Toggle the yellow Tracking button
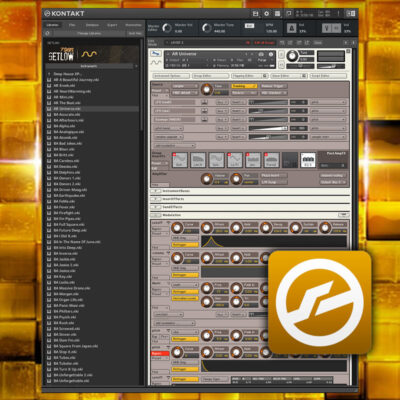400x400 pixels. [244, 86]
